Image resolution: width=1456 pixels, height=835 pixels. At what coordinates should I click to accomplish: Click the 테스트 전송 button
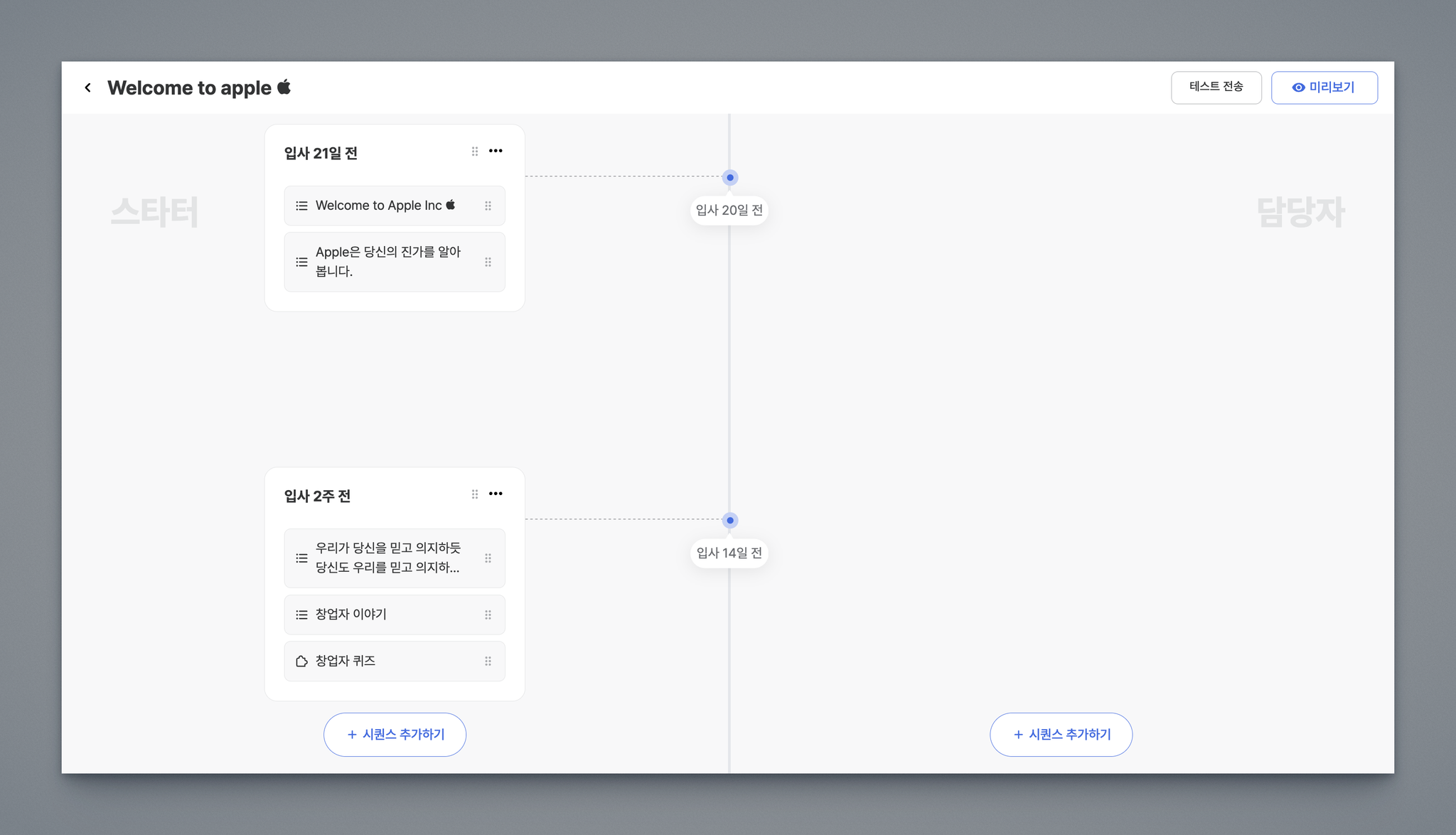click(x=1216, y=87)
